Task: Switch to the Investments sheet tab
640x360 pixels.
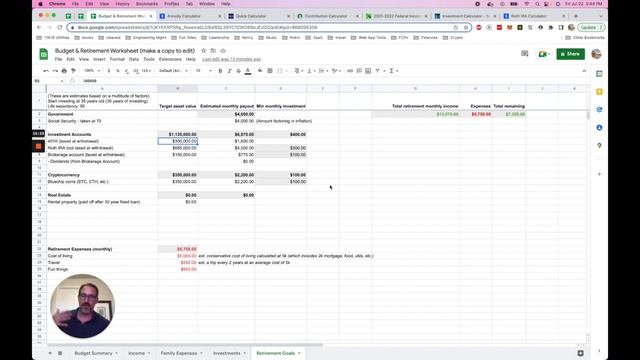Action: coord(227,353)
